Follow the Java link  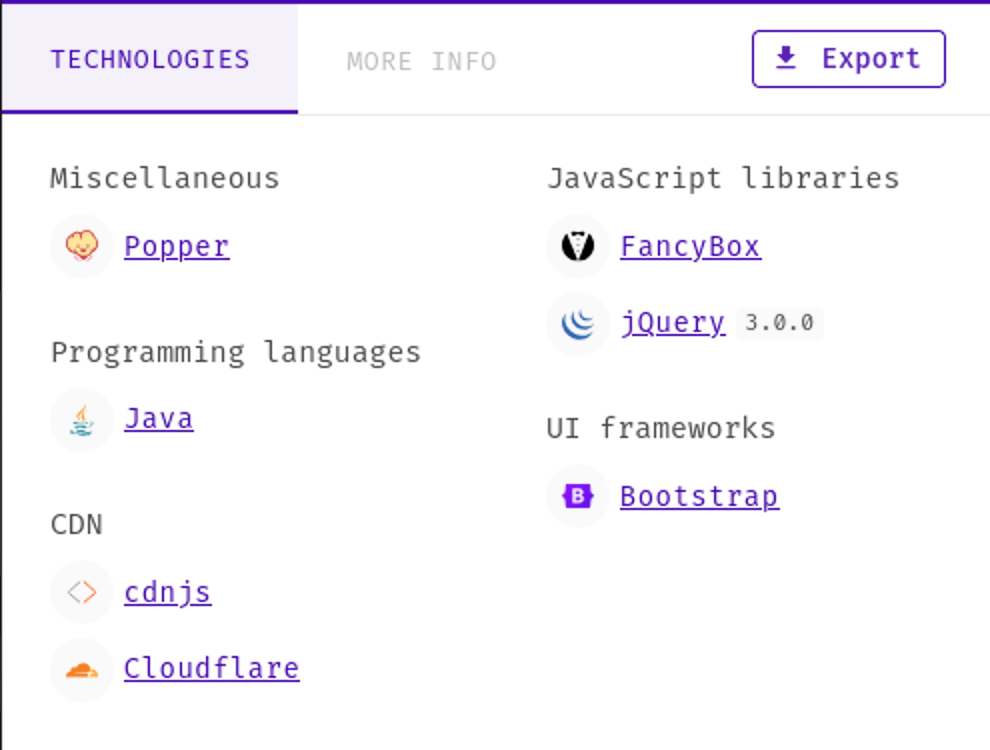click(159, 419)
